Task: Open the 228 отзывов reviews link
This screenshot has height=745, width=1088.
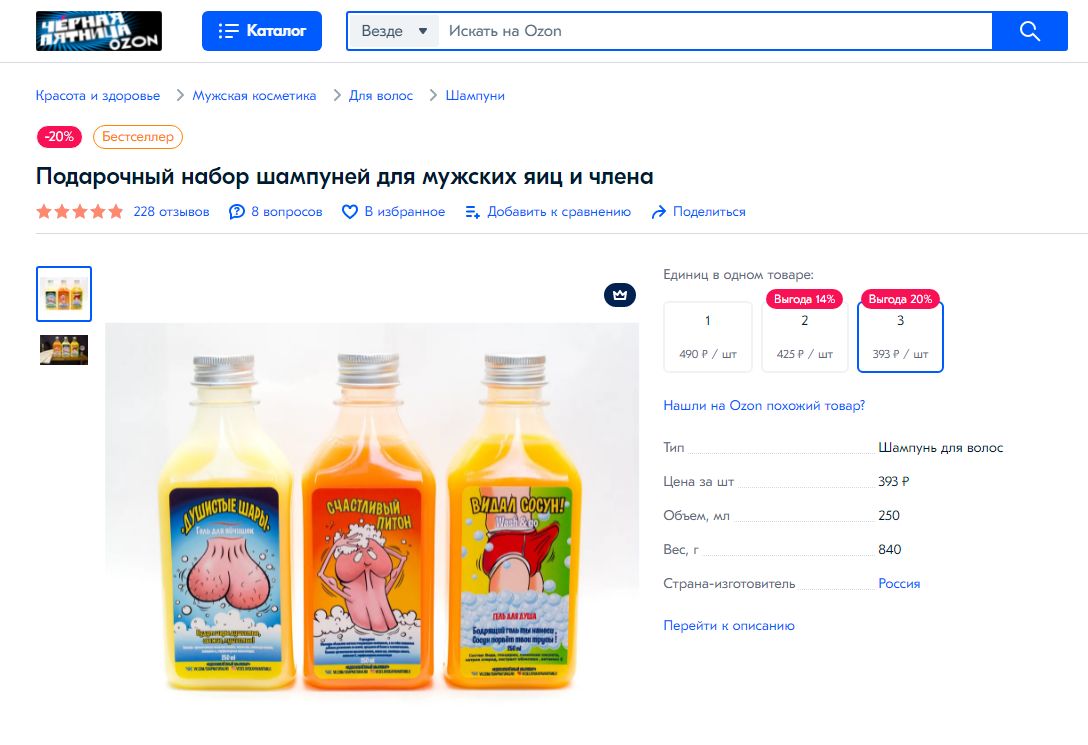Action: tap(171, 212)
